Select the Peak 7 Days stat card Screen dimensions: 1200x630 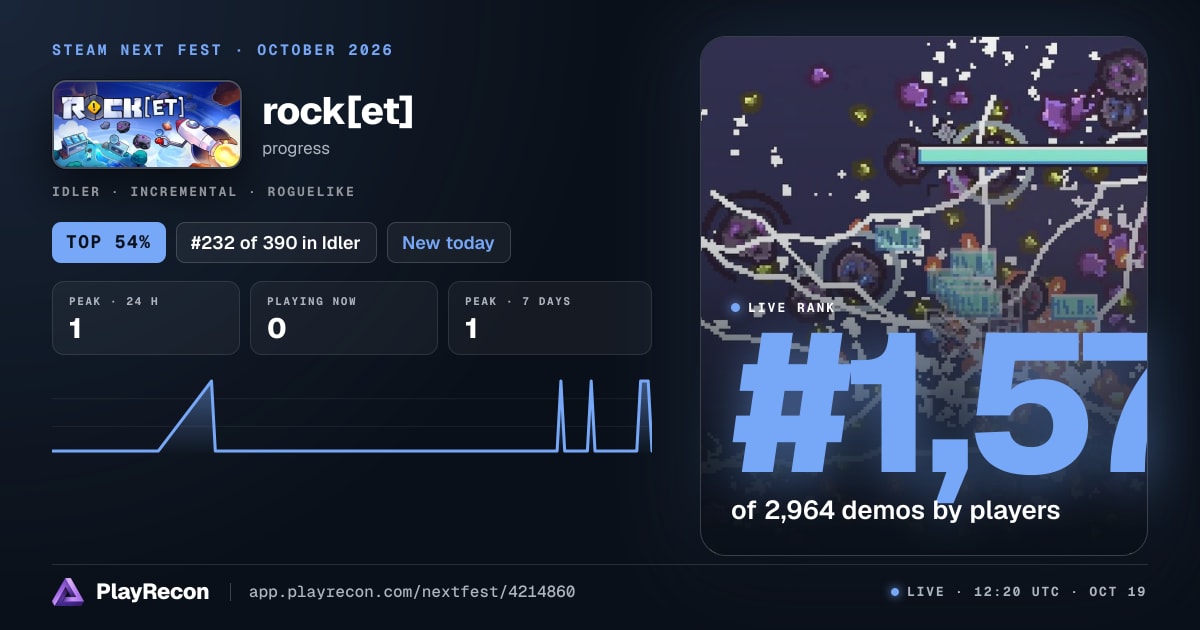550,318
